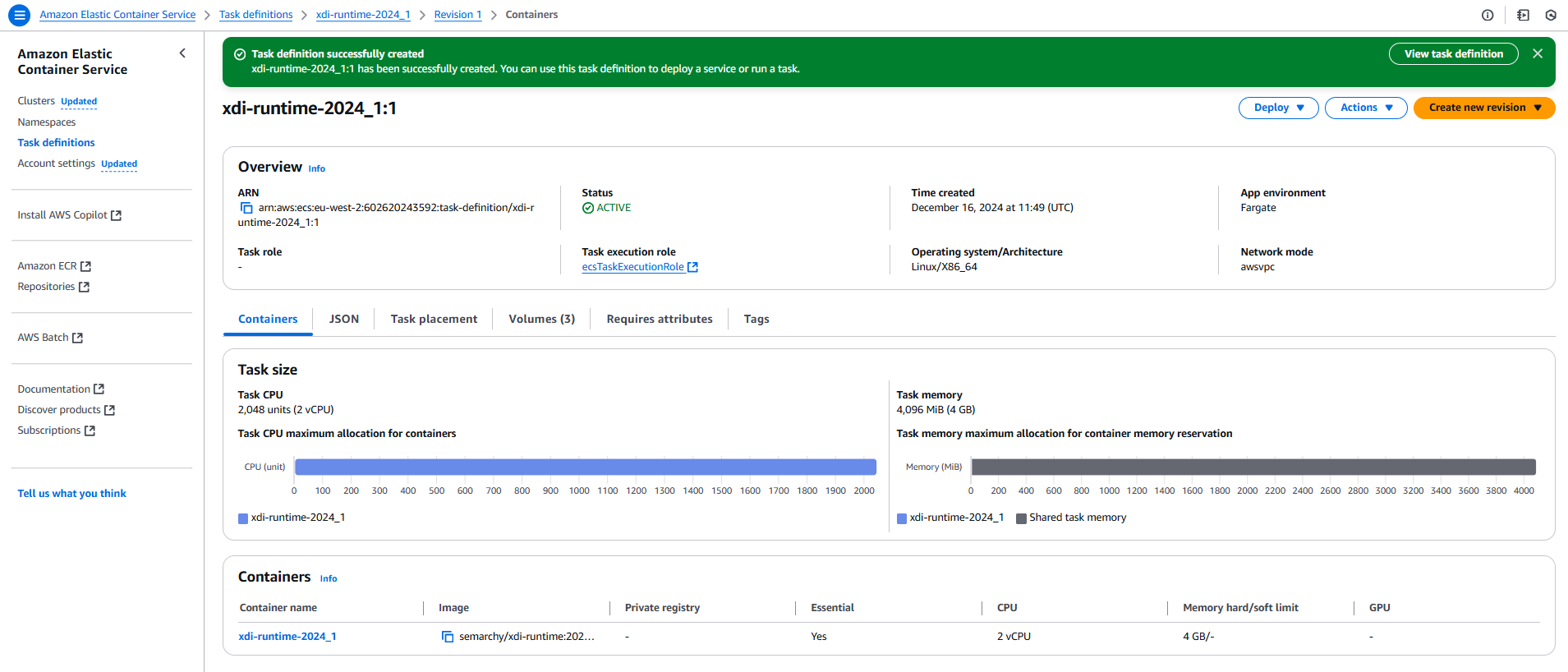1568x672 pixels.
Task: Dismiss the success notification banner
Action: coord(1538,53)
